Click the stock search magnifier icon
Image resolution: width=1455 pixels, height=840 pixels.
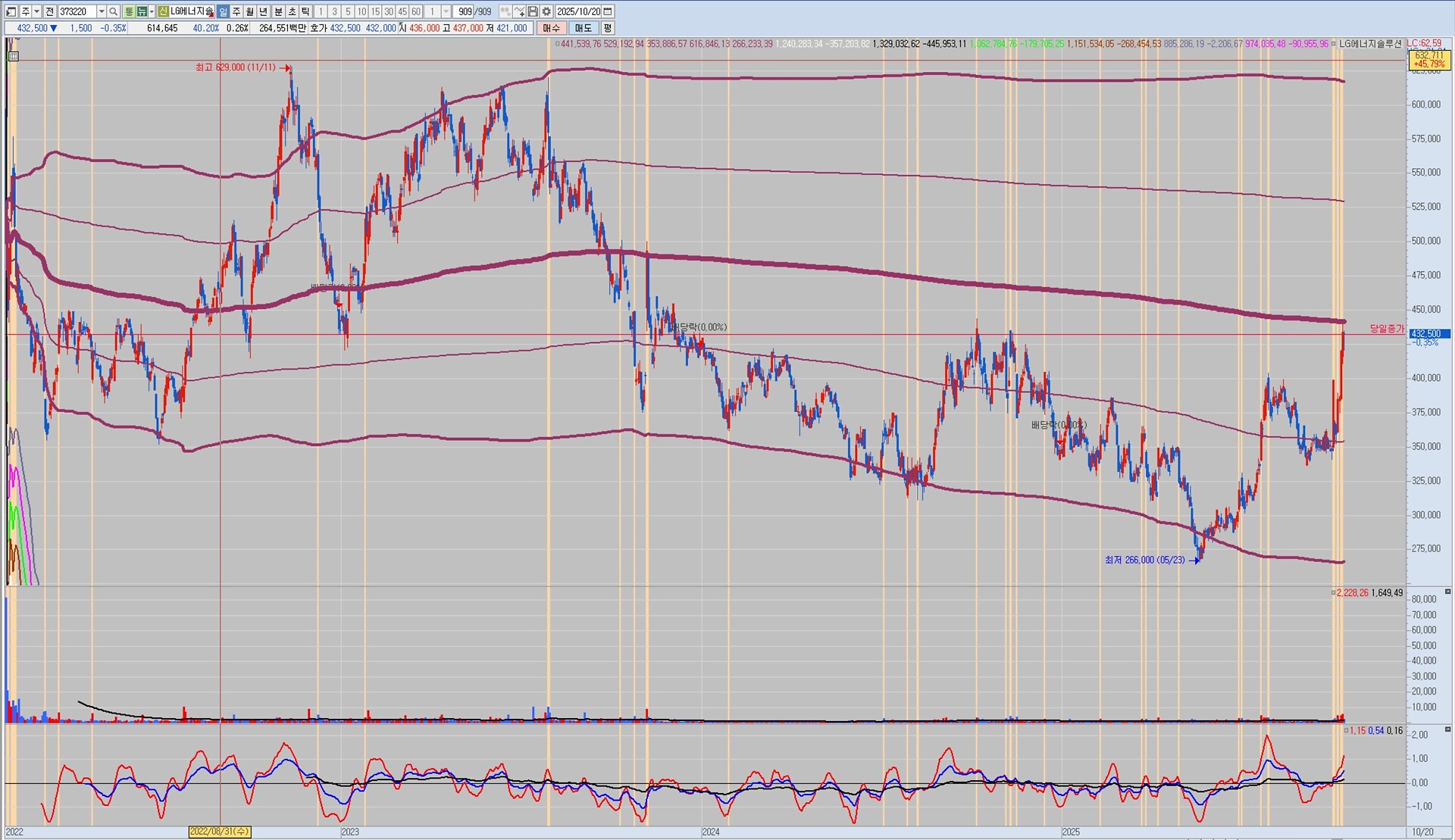click(x=113, y=11)
